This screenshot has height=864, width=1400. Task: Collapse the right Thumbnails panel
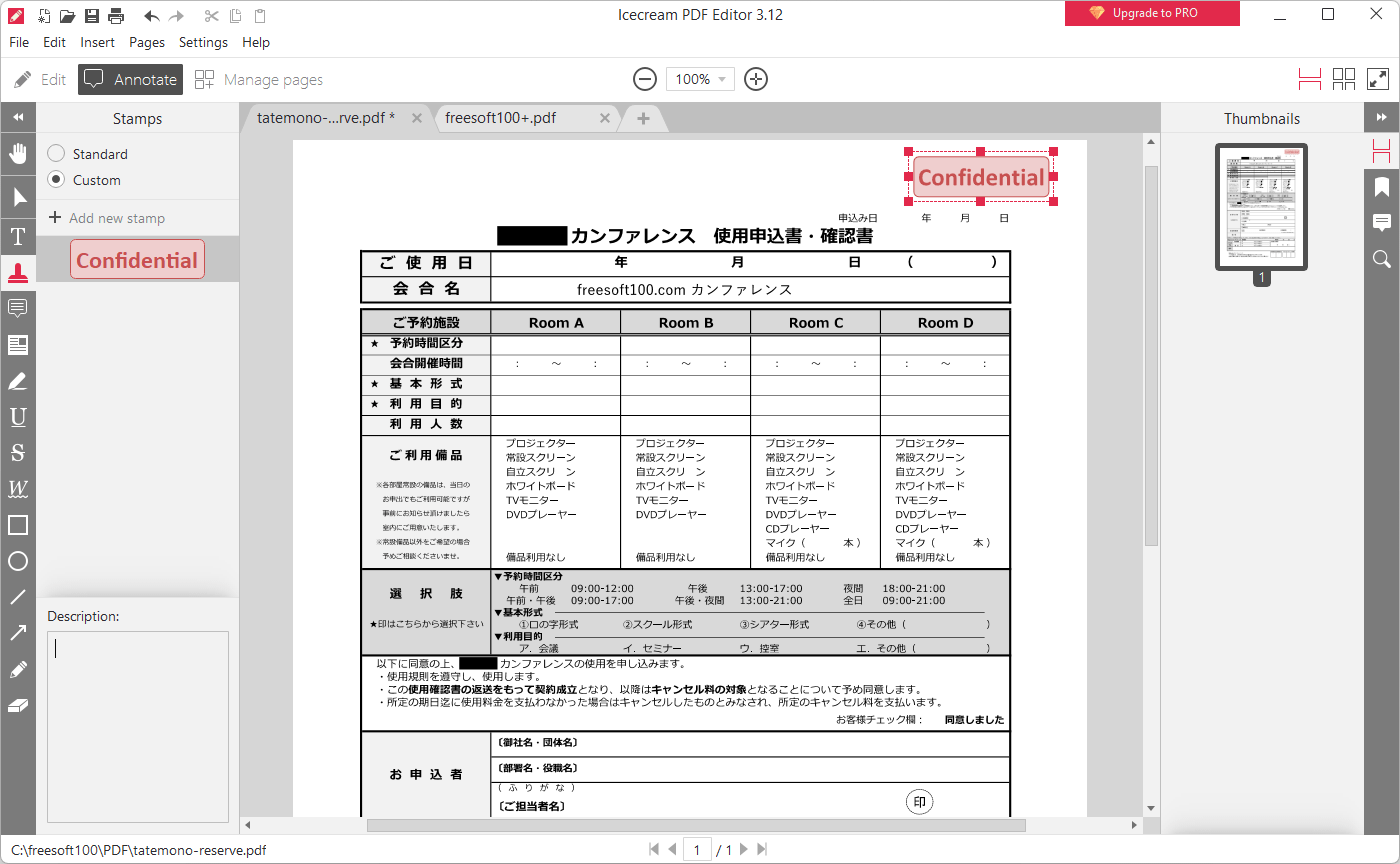(1382, 118)
